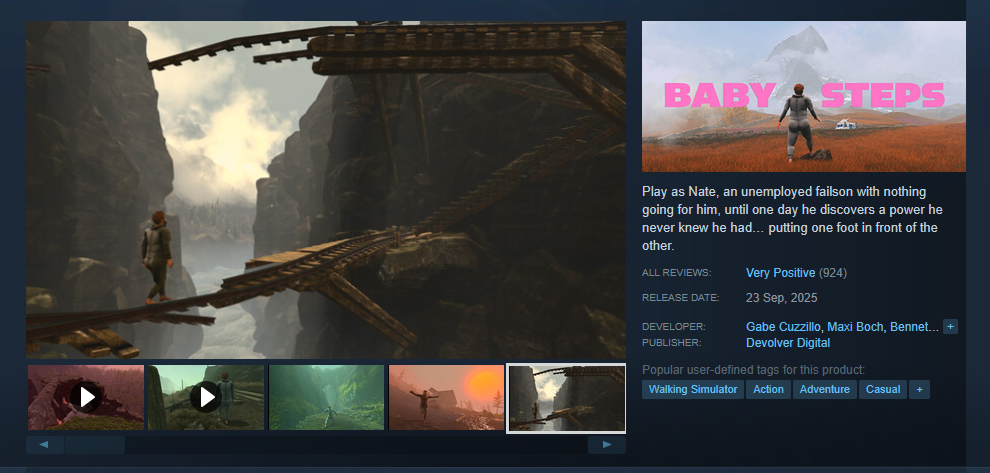Click the '(924)' review count
The width and height of the screenshot is (990, 473).
pos(833,273)
